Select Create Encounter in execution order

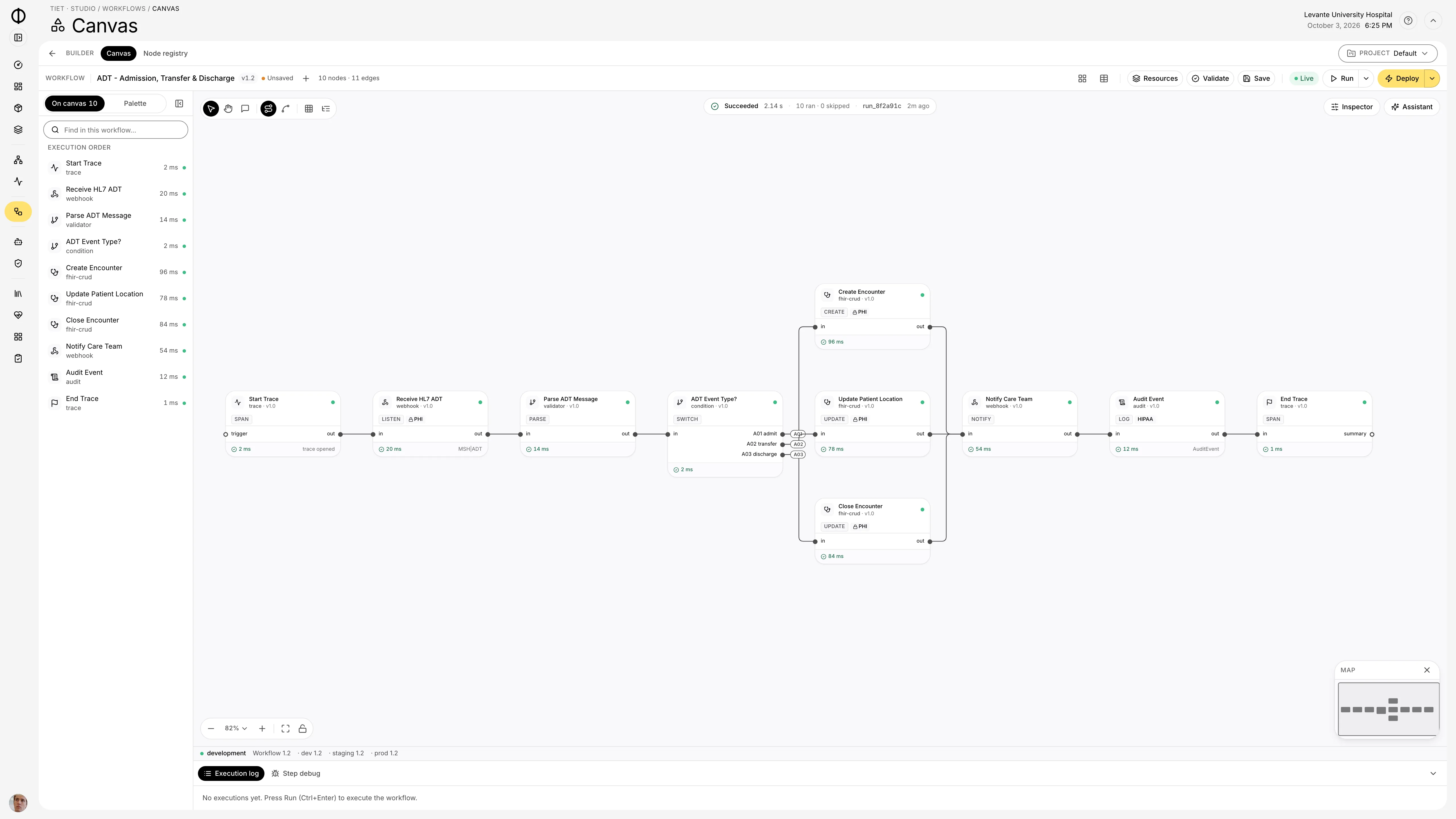click(116, 272)
